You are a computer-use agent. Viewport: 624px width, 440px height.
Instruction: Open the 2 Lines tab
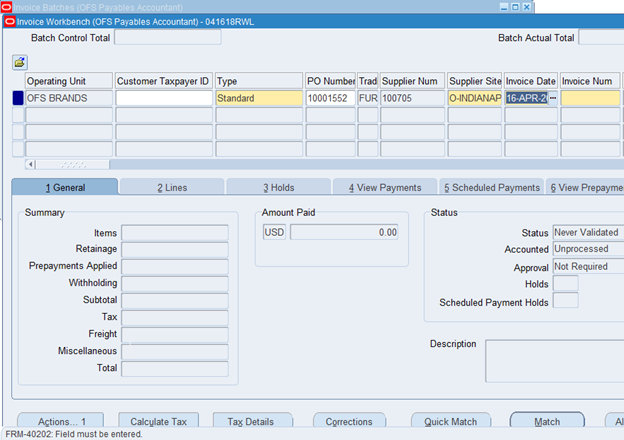click(172, 187)
